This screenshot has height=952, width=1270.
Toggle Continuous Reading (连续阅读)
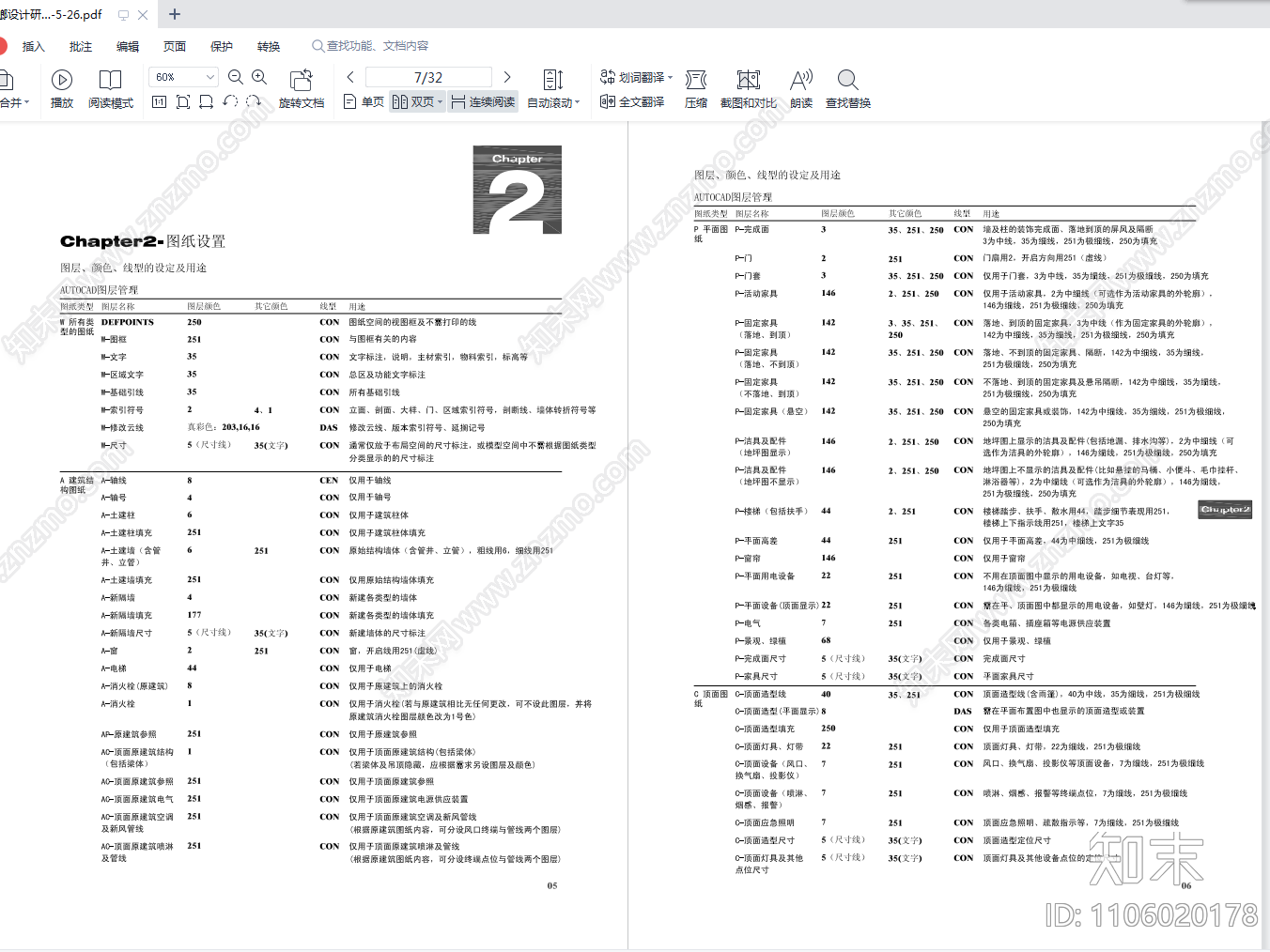(483, 101)
